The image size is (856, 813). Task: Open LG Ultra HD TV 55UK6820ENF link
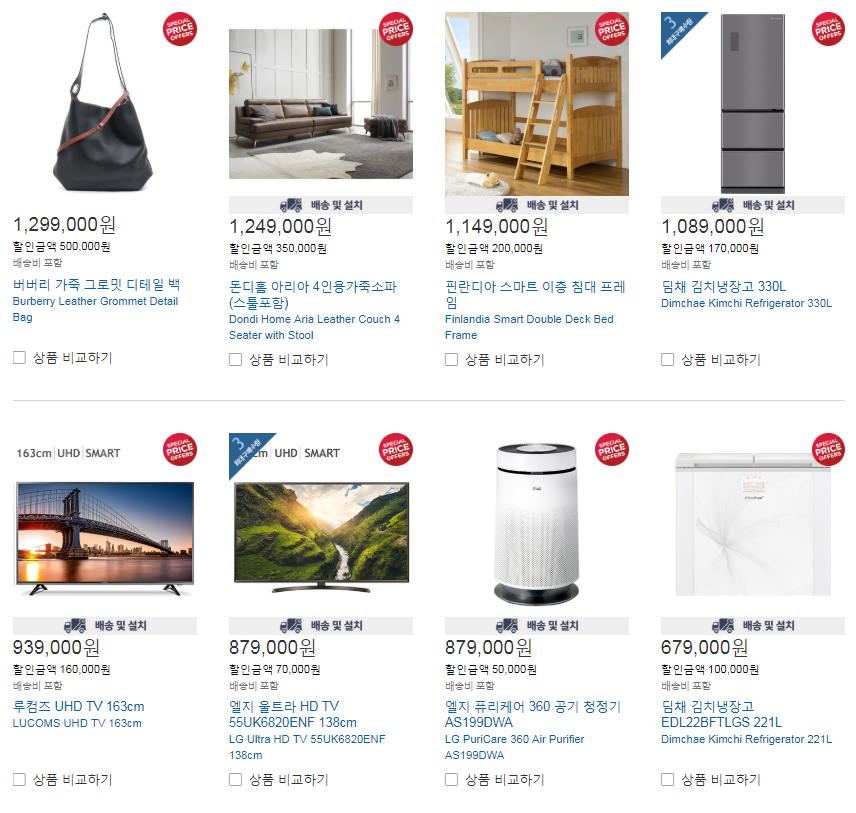coord(307,747)
